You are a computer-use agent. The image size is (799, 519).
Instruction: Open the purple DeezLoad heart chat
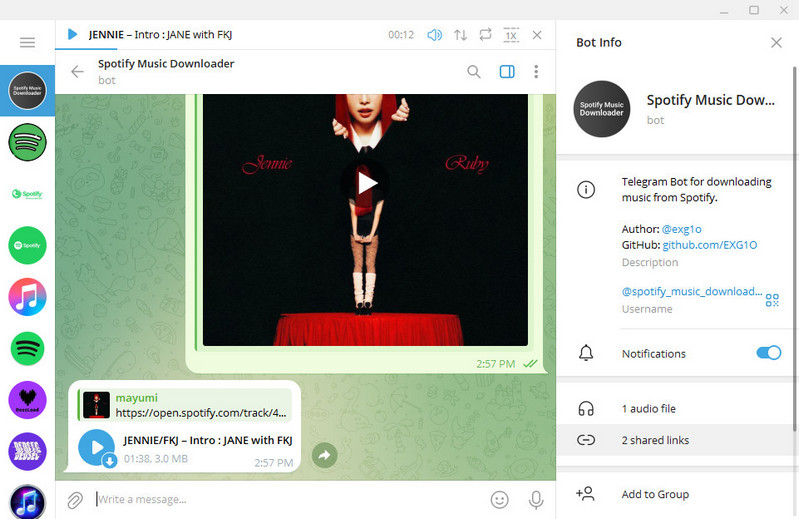pos(28,400)
